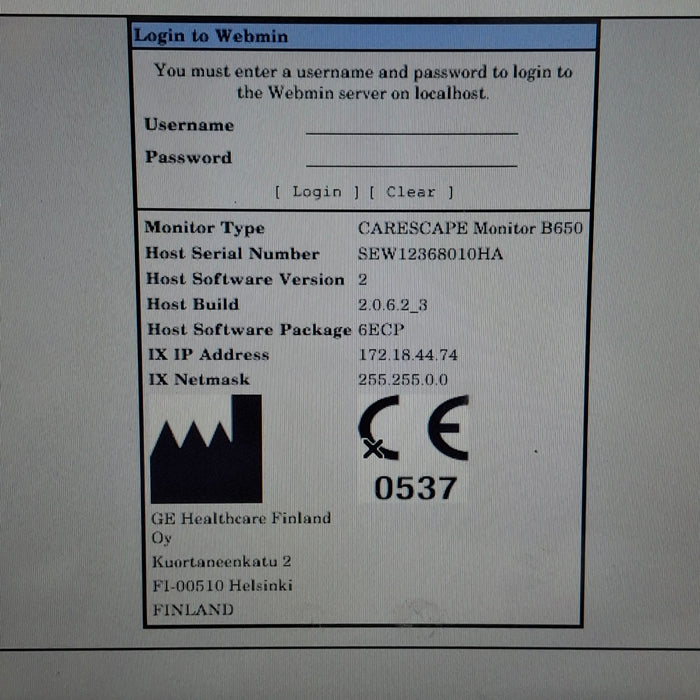The height and width of the screenshot is (700, 700).
Task: Click the Clear button
Action: point(411,192)
